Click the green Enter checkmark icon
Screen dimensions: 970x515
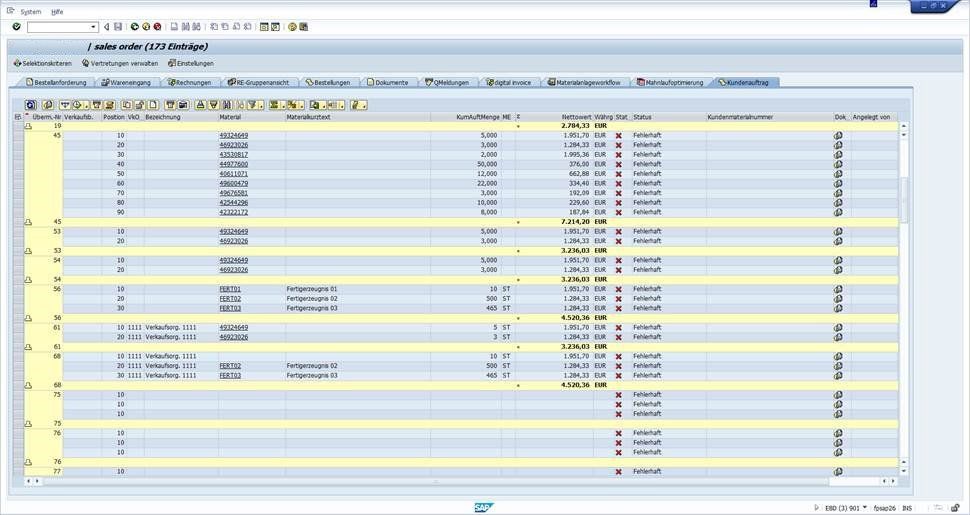(x=17, y=27)
